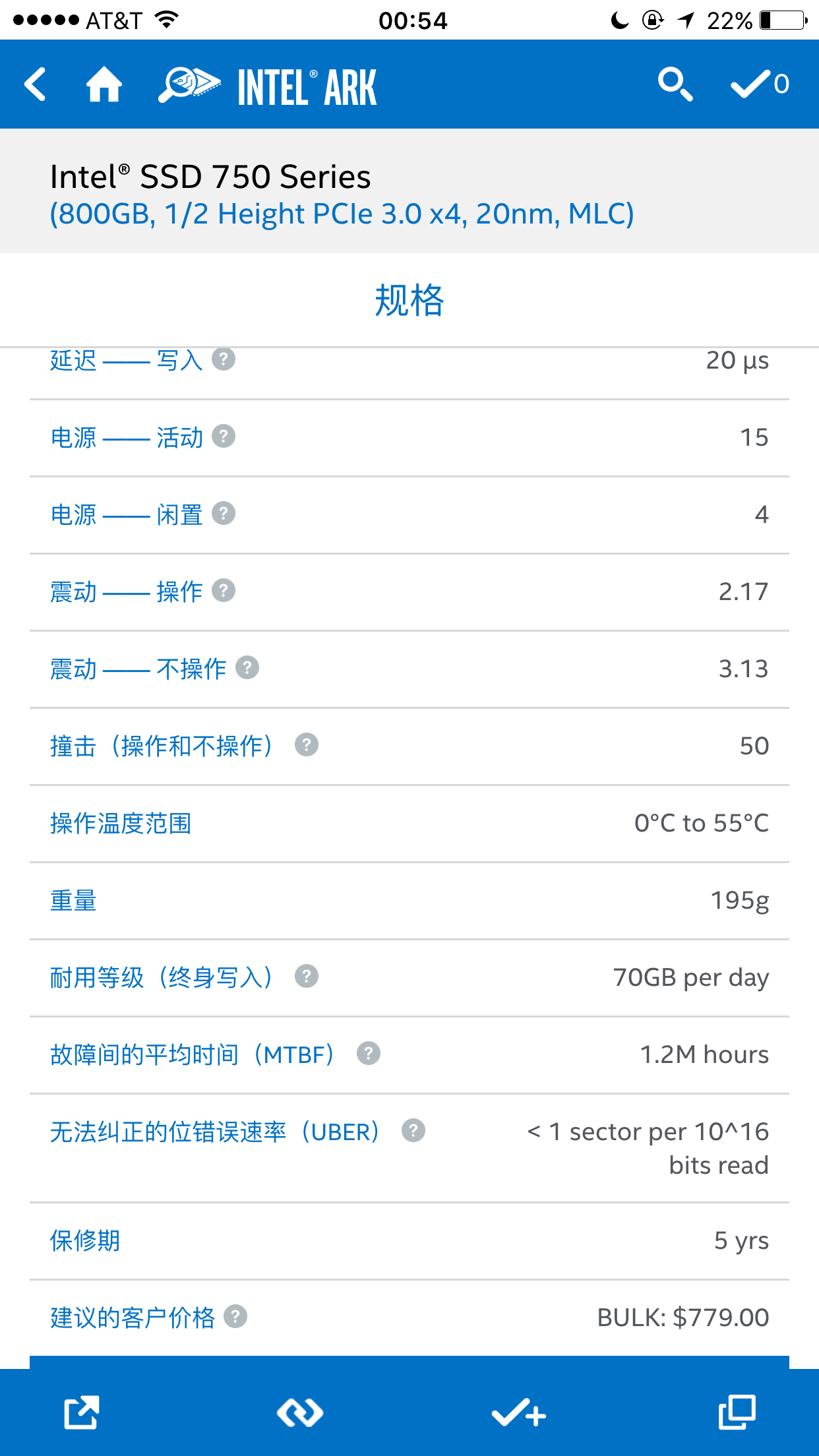Open the 800GB product description link

click(x=342, y=214)
